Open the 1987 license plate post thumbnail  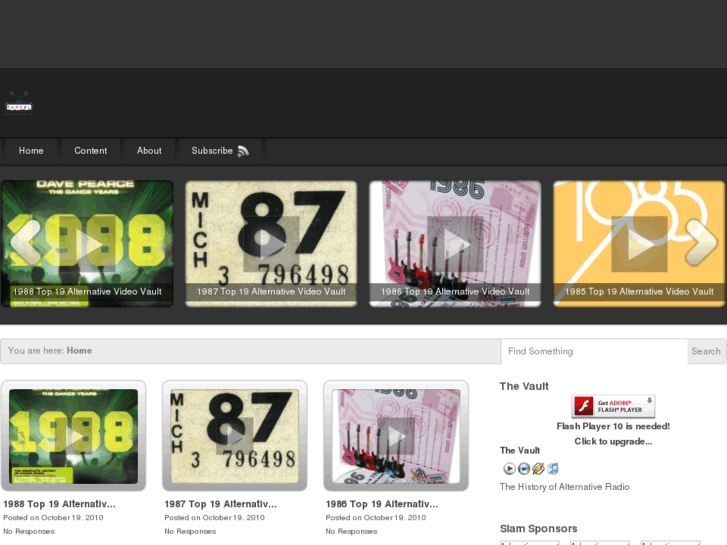pyautogui.click(x=234, y=435)
